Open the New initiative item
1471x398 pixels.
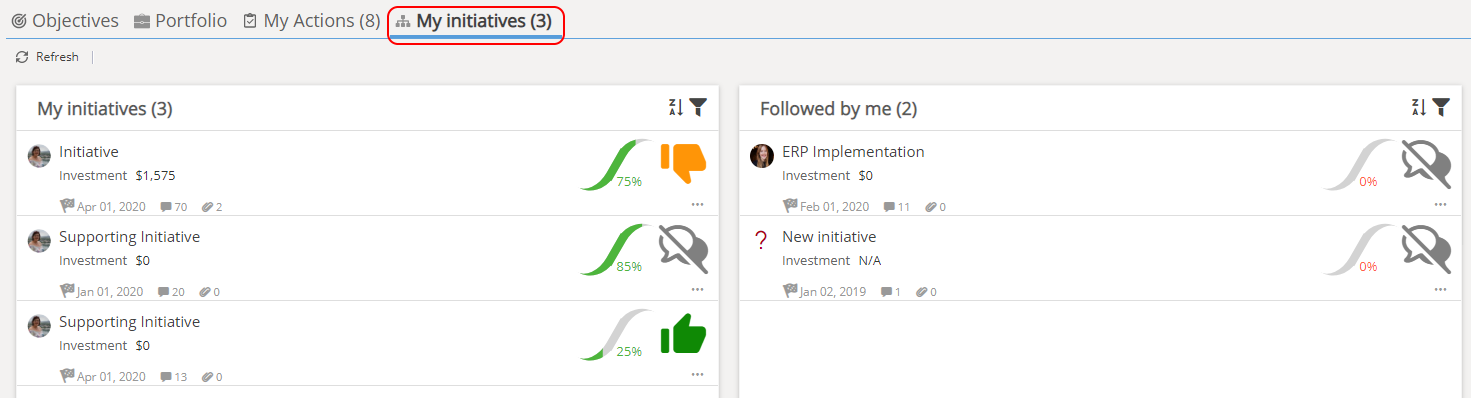(x=829, y=237)
